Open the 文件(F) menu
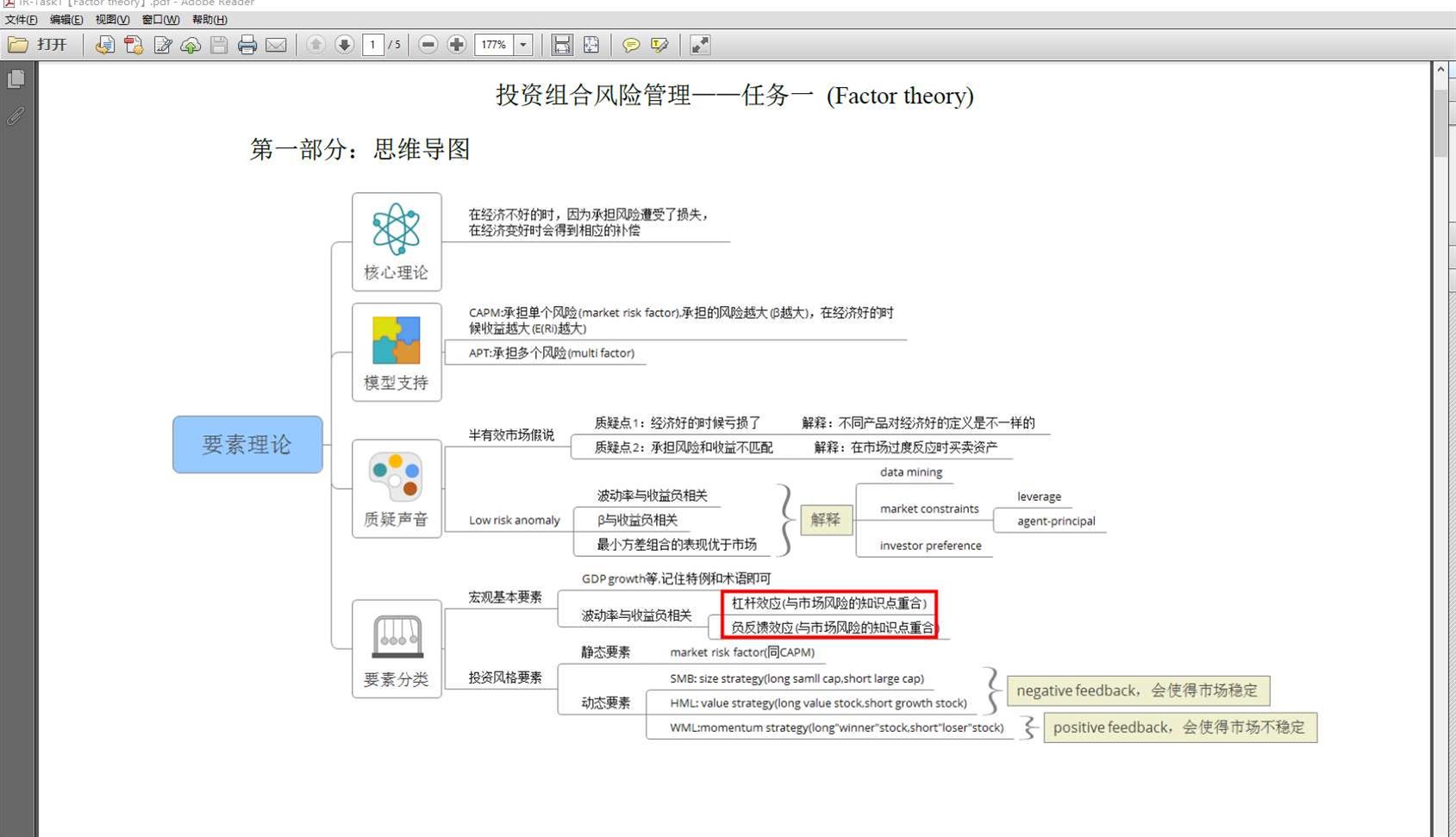The width and height of the screenshot is (1456, 837). tap(22, 19)
